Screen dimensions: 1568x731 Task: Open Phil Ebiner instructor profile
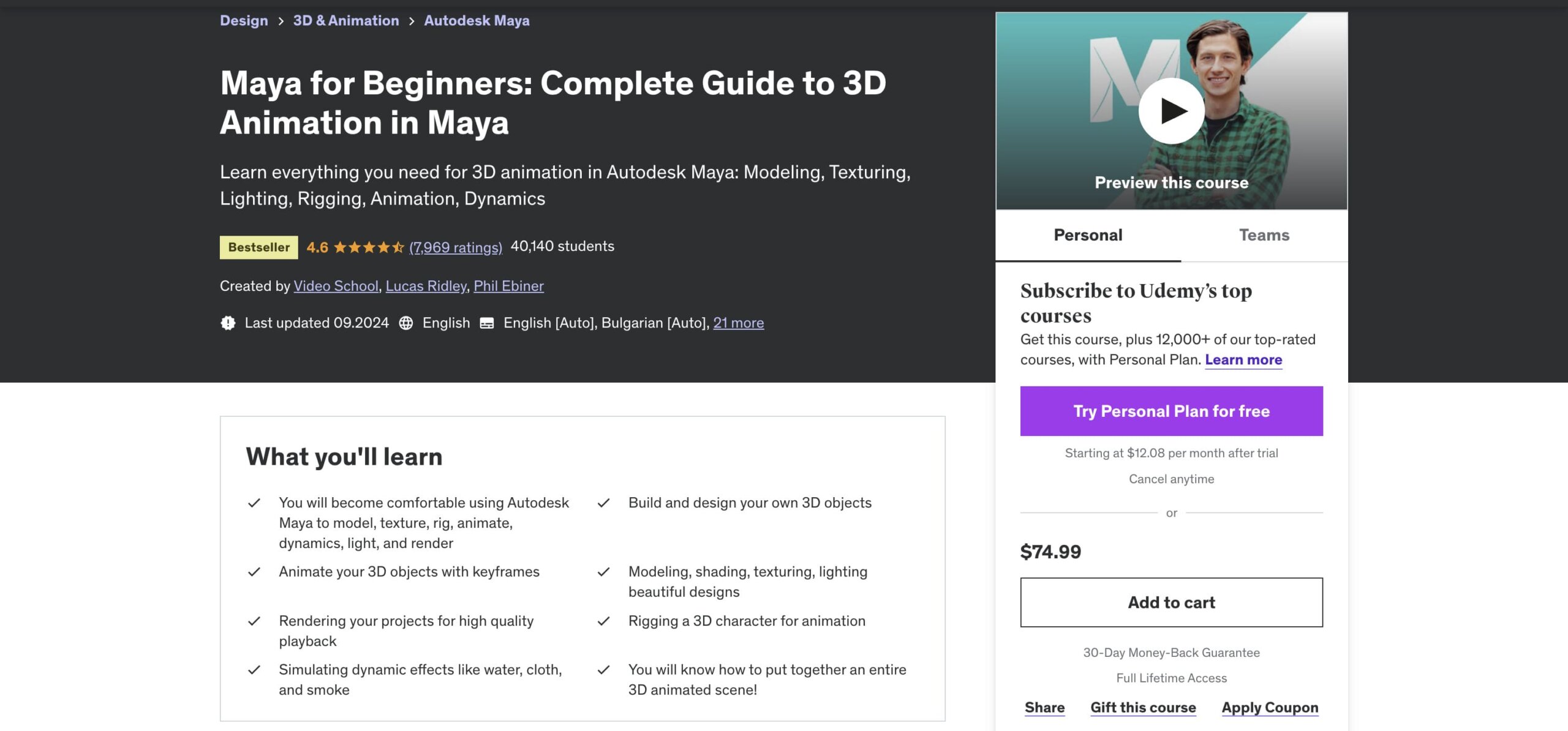click(x=508, y=286)
